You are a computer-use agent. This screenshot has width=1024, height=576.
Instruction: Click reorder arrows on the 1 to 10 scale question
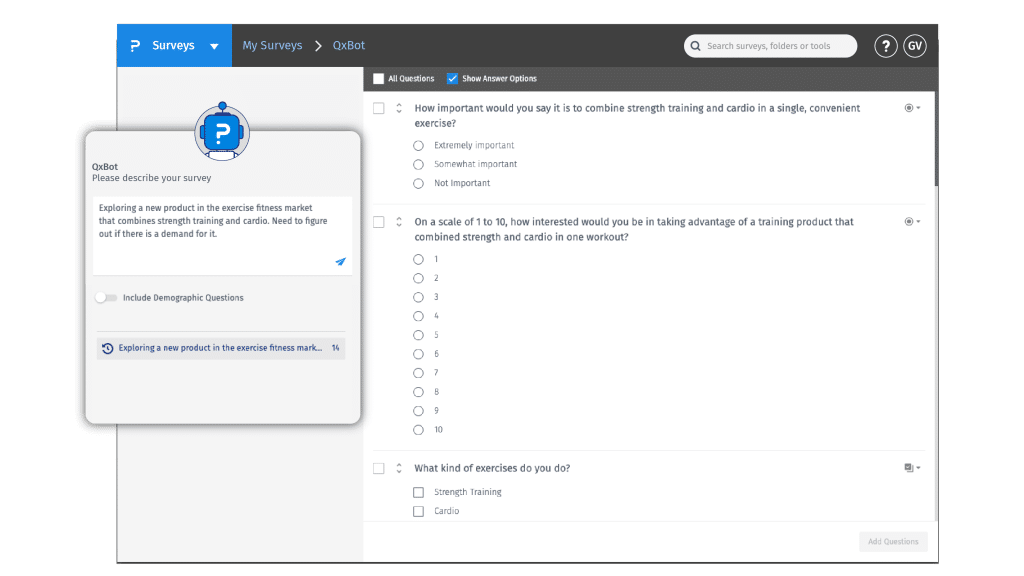(x=399, y=222)
